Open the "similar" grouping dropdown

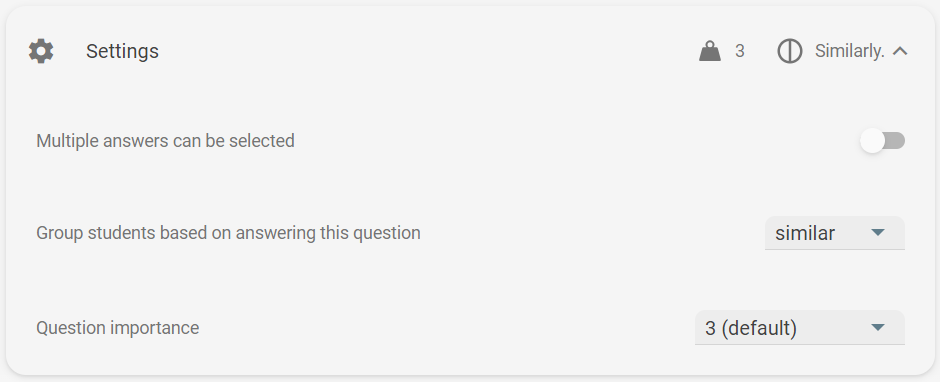tap(834, 233)
